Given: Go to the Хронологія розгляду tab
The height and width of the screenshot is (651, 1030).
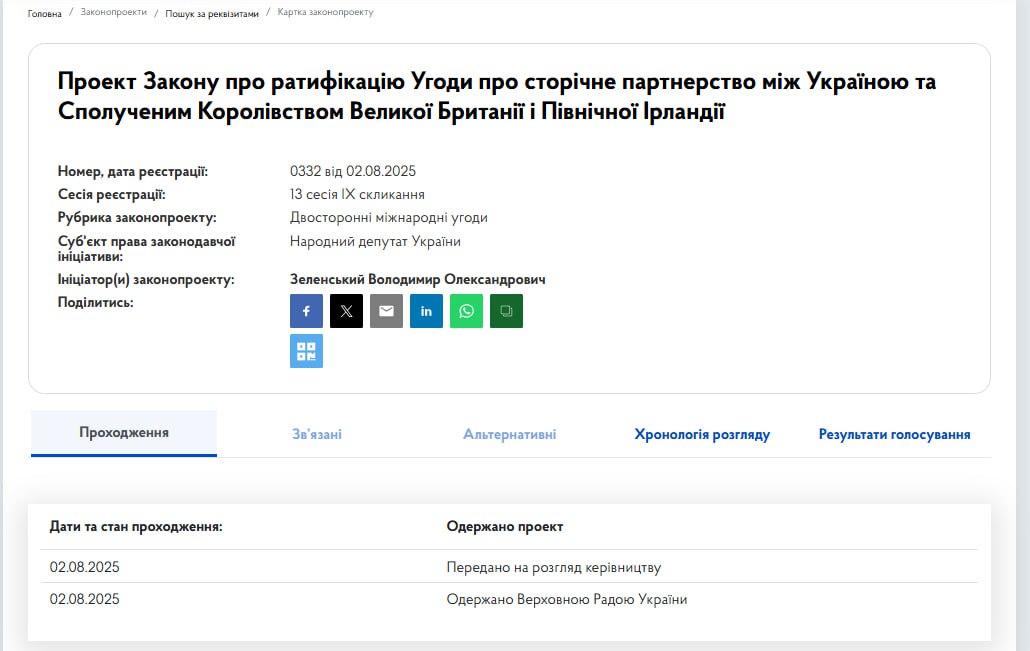Looking at the screenshot, I should [702, 434].
